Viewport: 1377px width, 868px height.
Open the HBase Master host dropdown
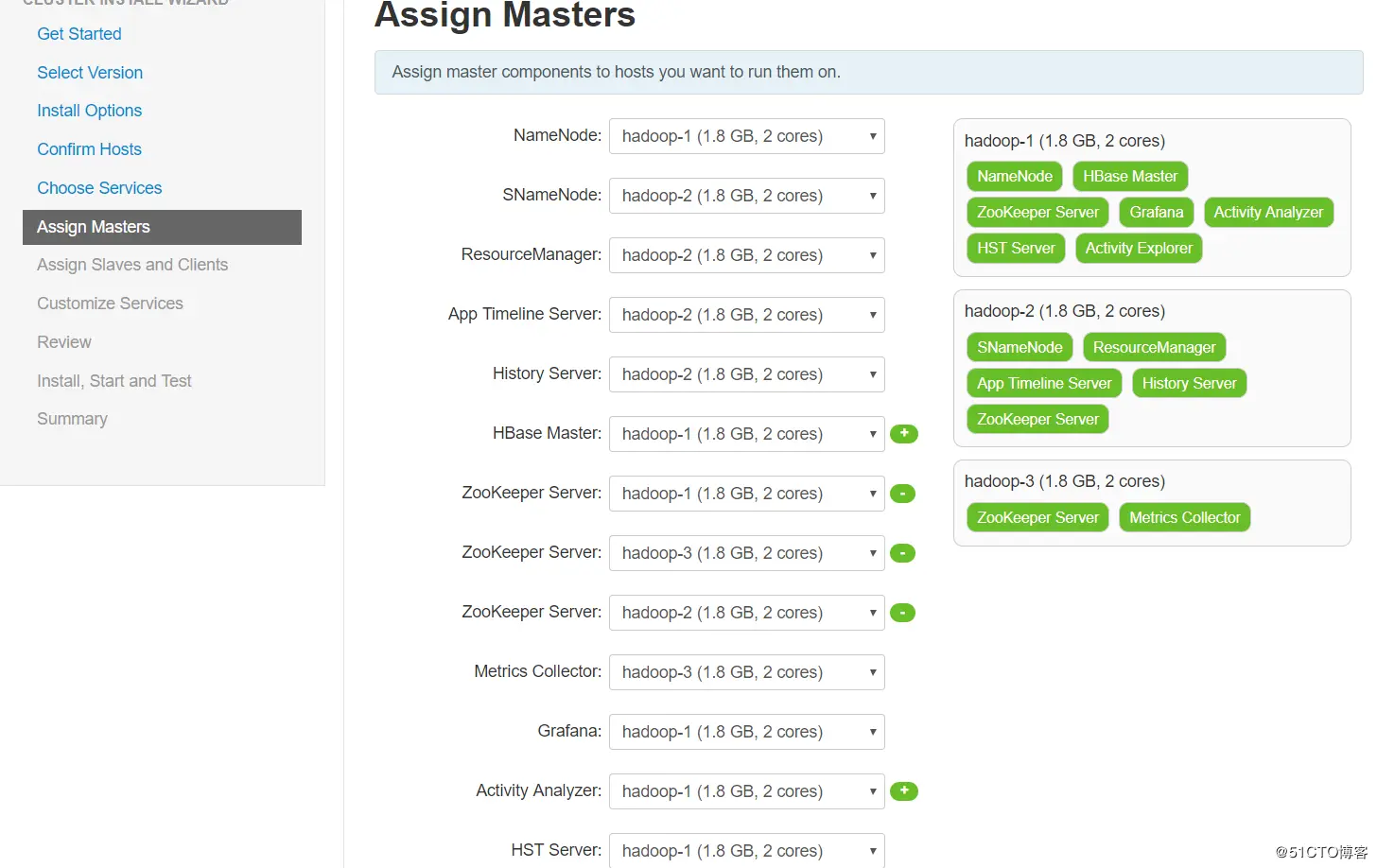pos(747,434)
